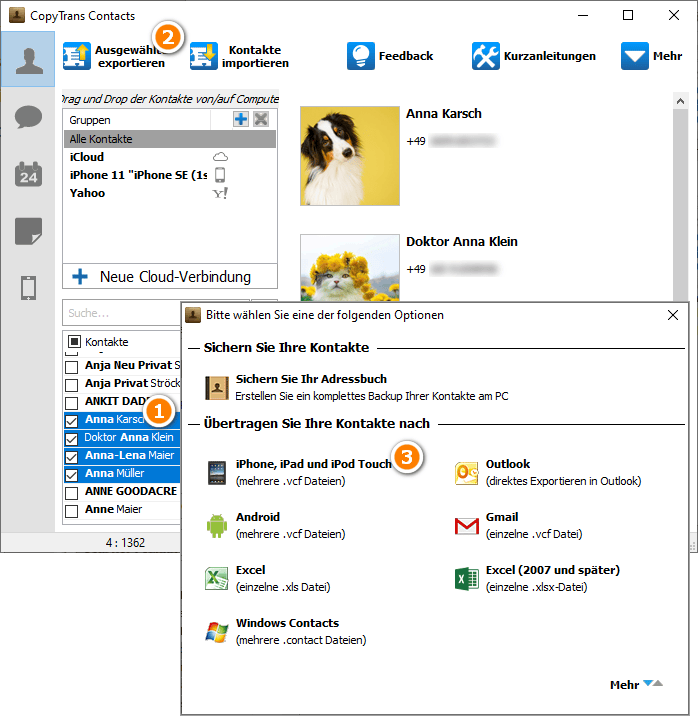Click the 4 : 1362 status count
The image size is (698, 721).
click(x=125, y=543)
